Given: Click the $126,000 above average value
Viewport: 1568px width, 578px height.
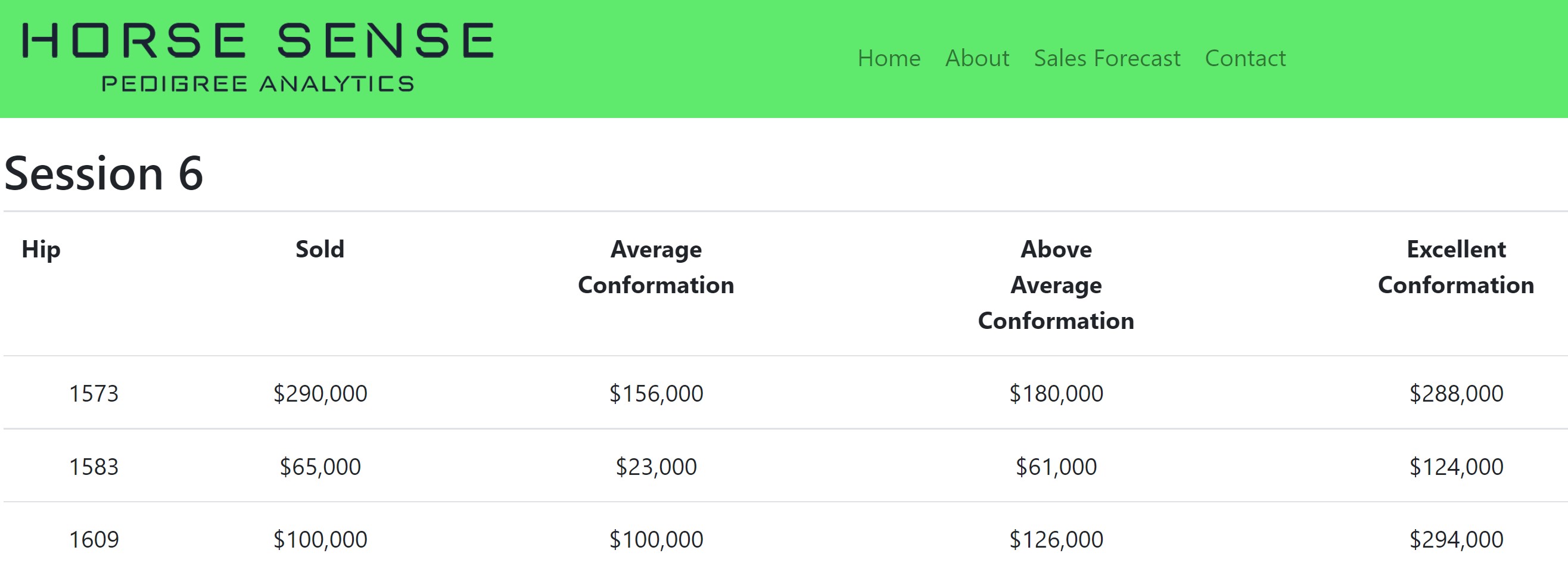Looking at the screenshot, I should tap(1056, 540).
